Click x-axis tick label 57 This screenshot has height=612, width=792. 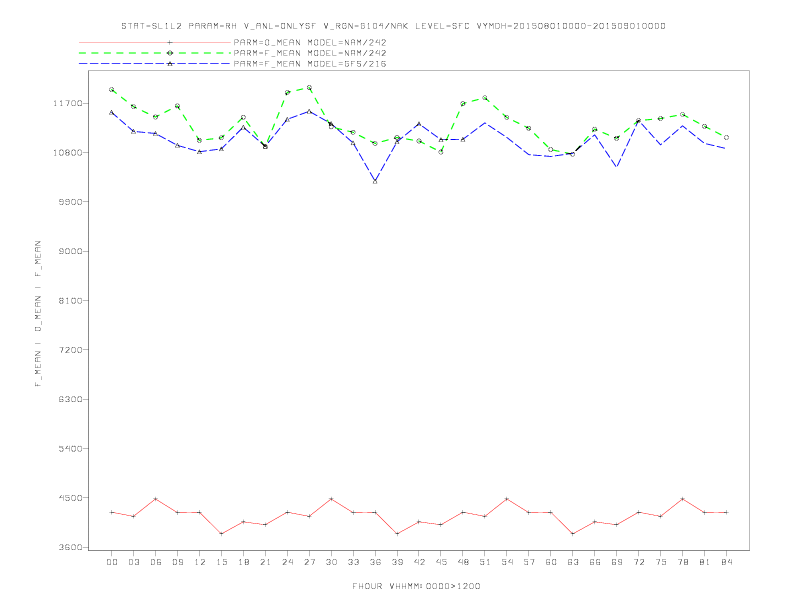[x=529, y=562]
